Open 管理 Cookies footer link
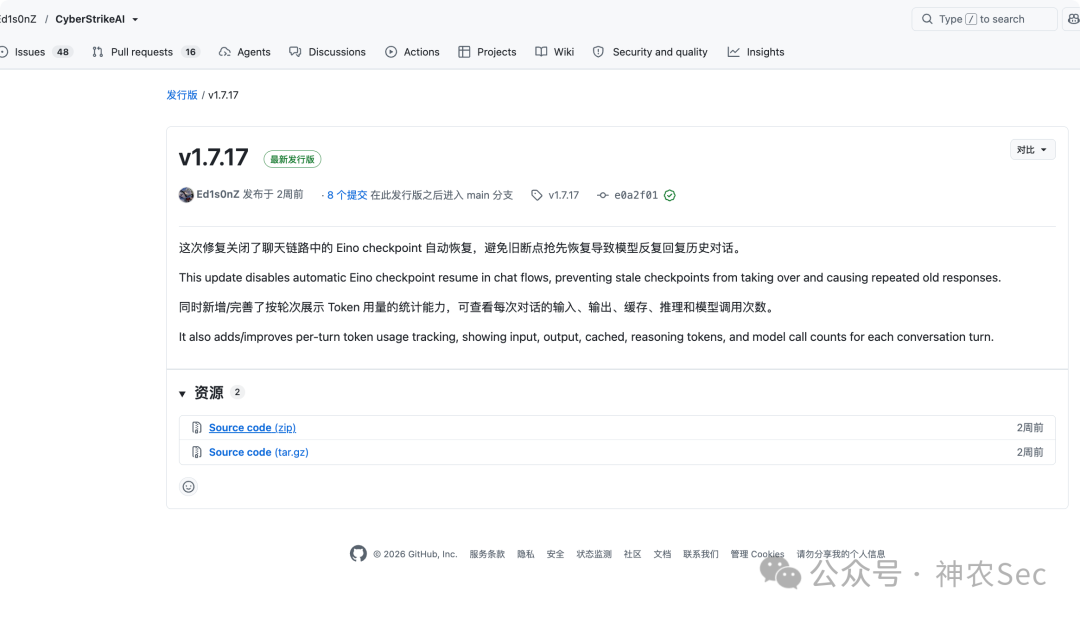Screen dimensions: 1080x617 757,554
